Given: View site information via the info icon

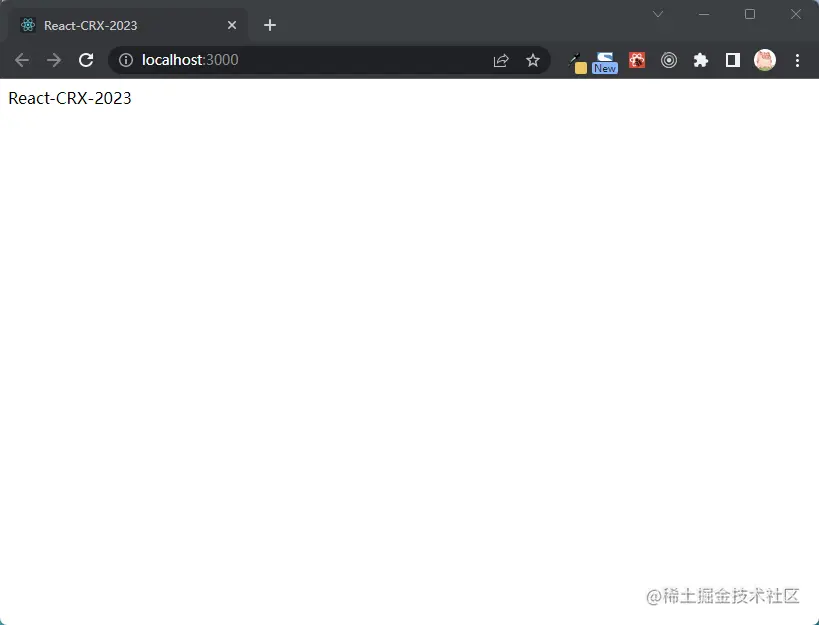Looking at the screenshot, I should [125, 60].
